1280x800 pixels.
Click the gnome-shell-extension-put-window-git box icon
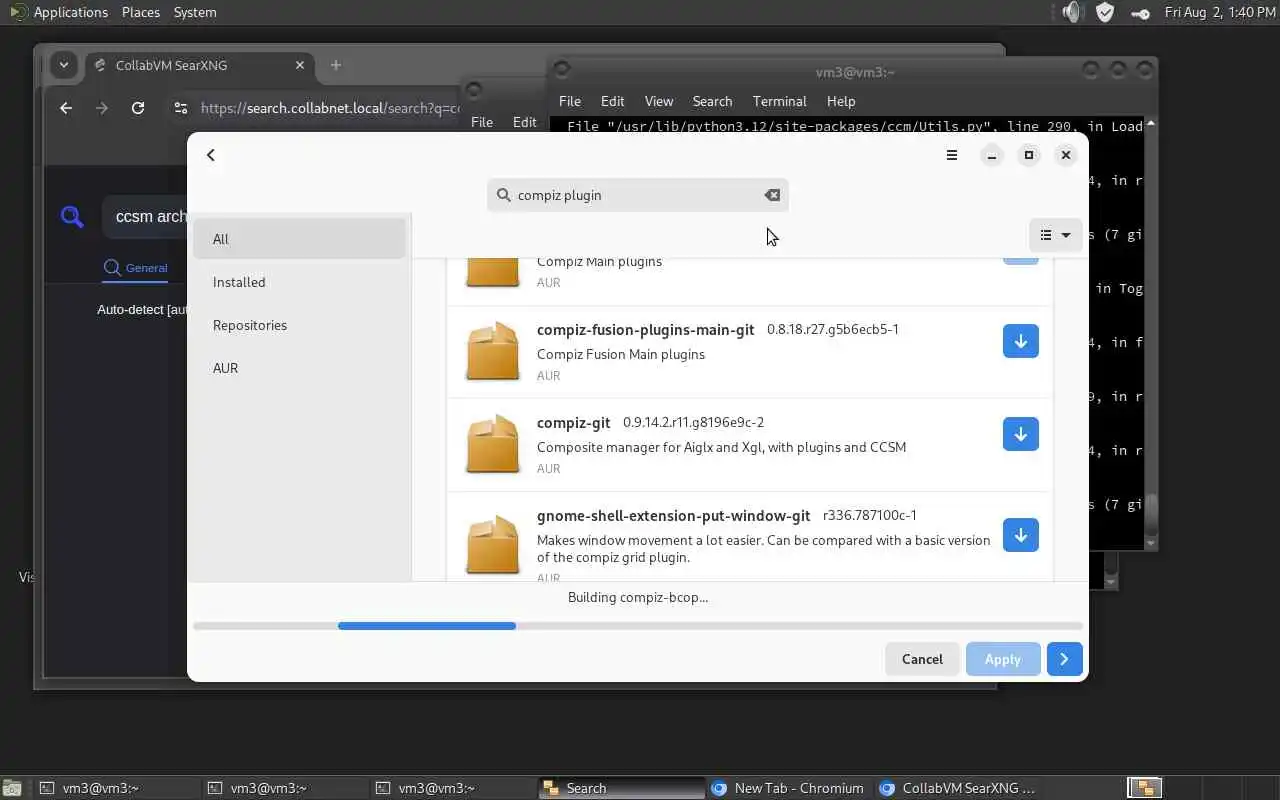click(493, 544)
